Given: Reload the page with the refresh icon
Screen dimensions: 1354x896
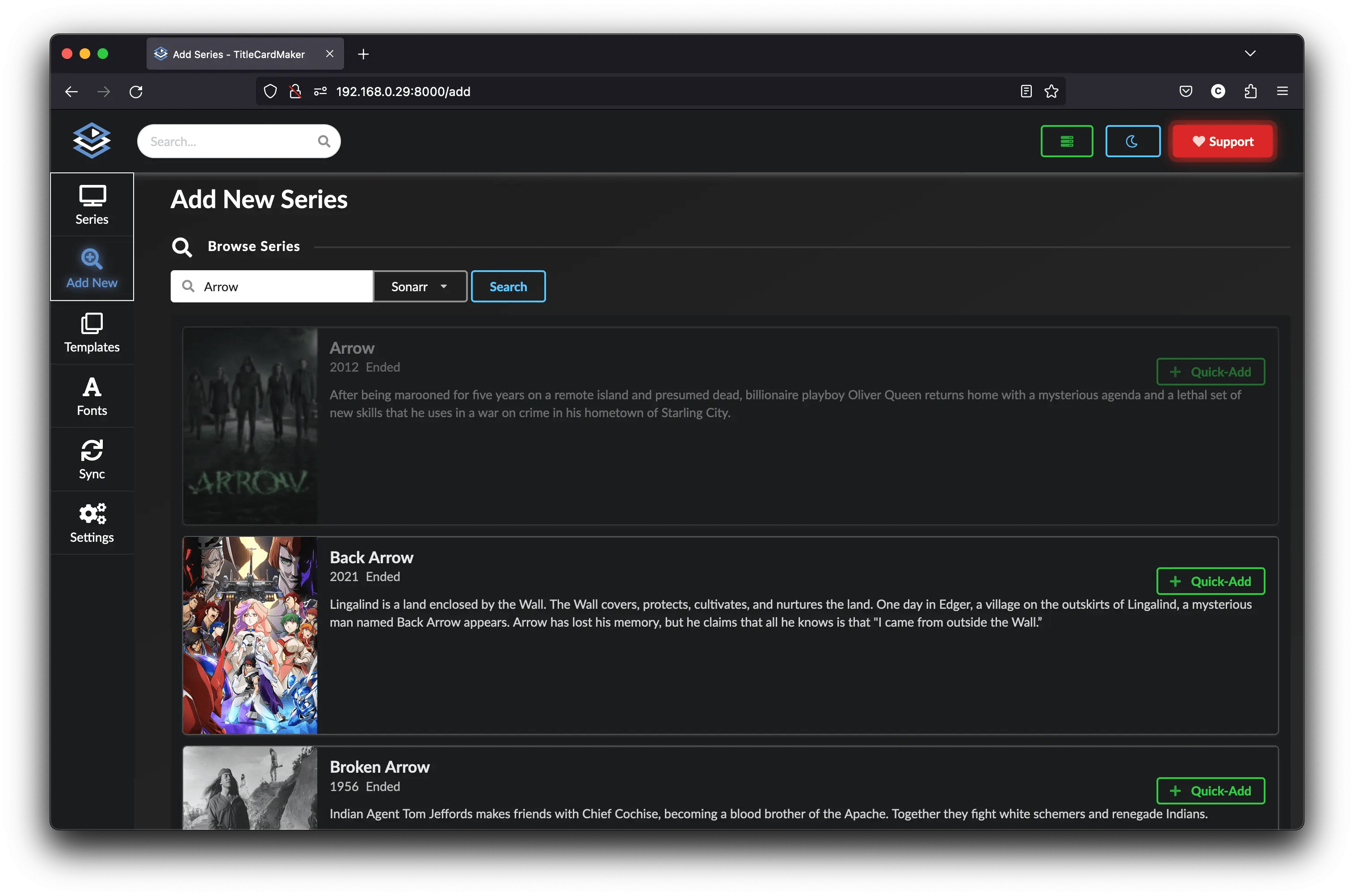Looking at the screenshot, I should tap(136, 92).
